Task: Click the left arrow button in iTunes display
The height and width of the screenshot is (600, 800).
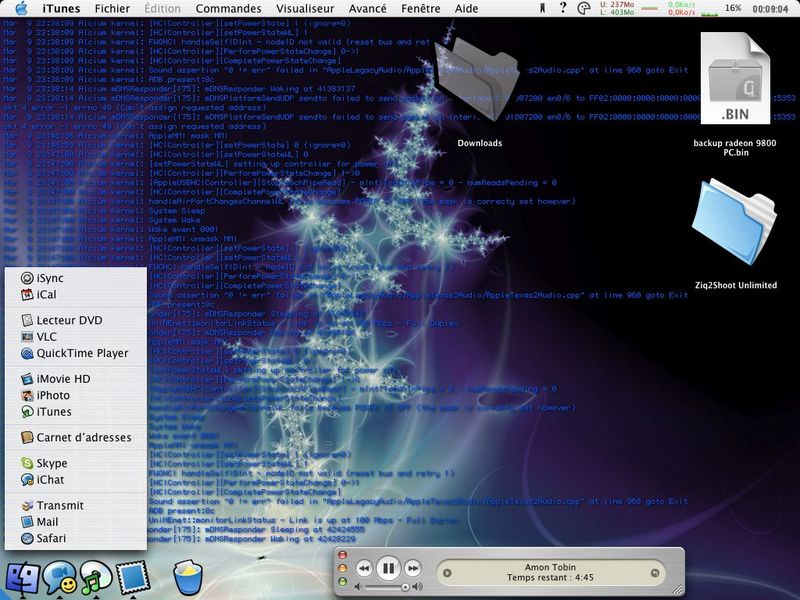Action: (x=447, y=573)
